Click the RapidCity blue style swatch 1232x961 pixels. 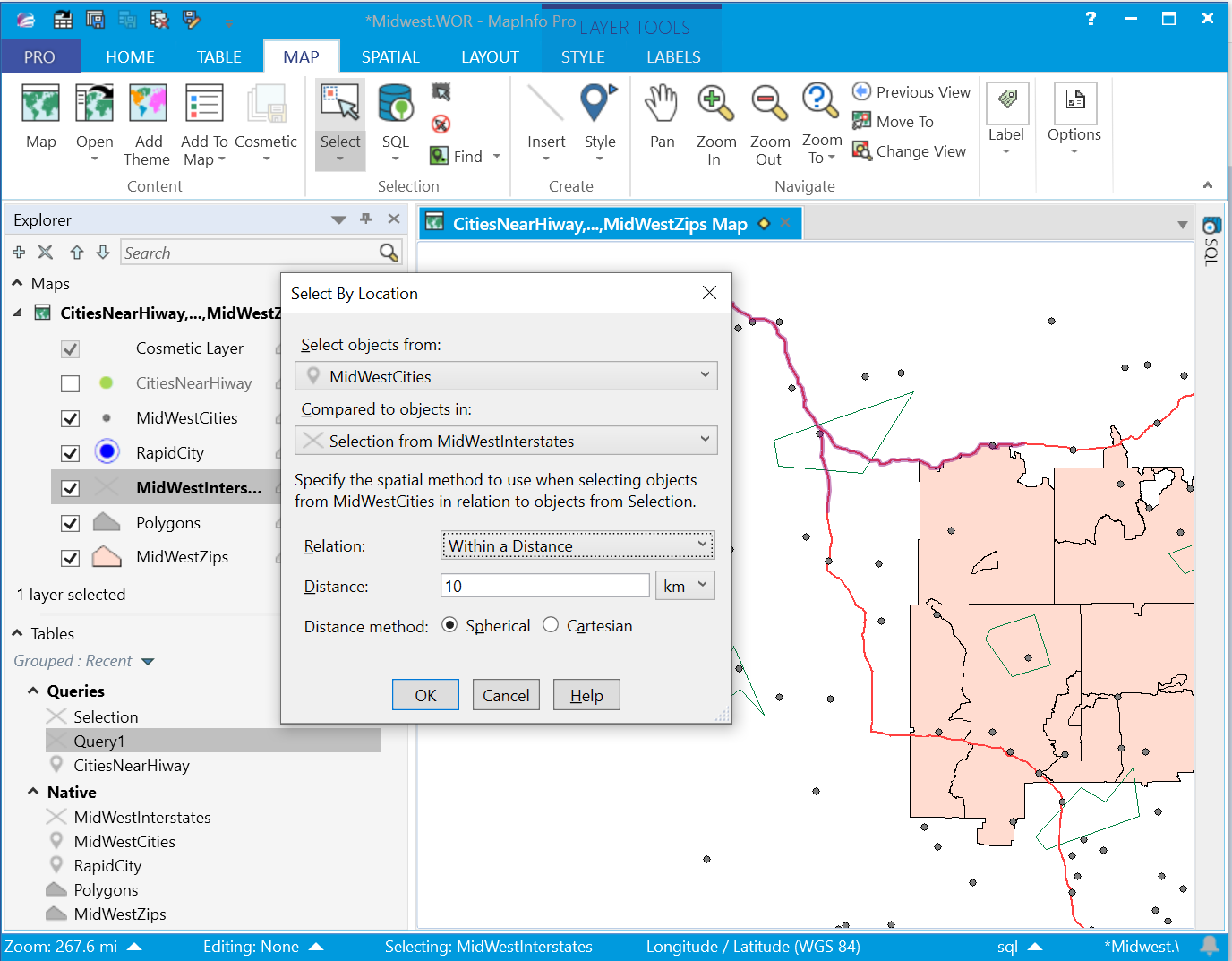(107, 452)
